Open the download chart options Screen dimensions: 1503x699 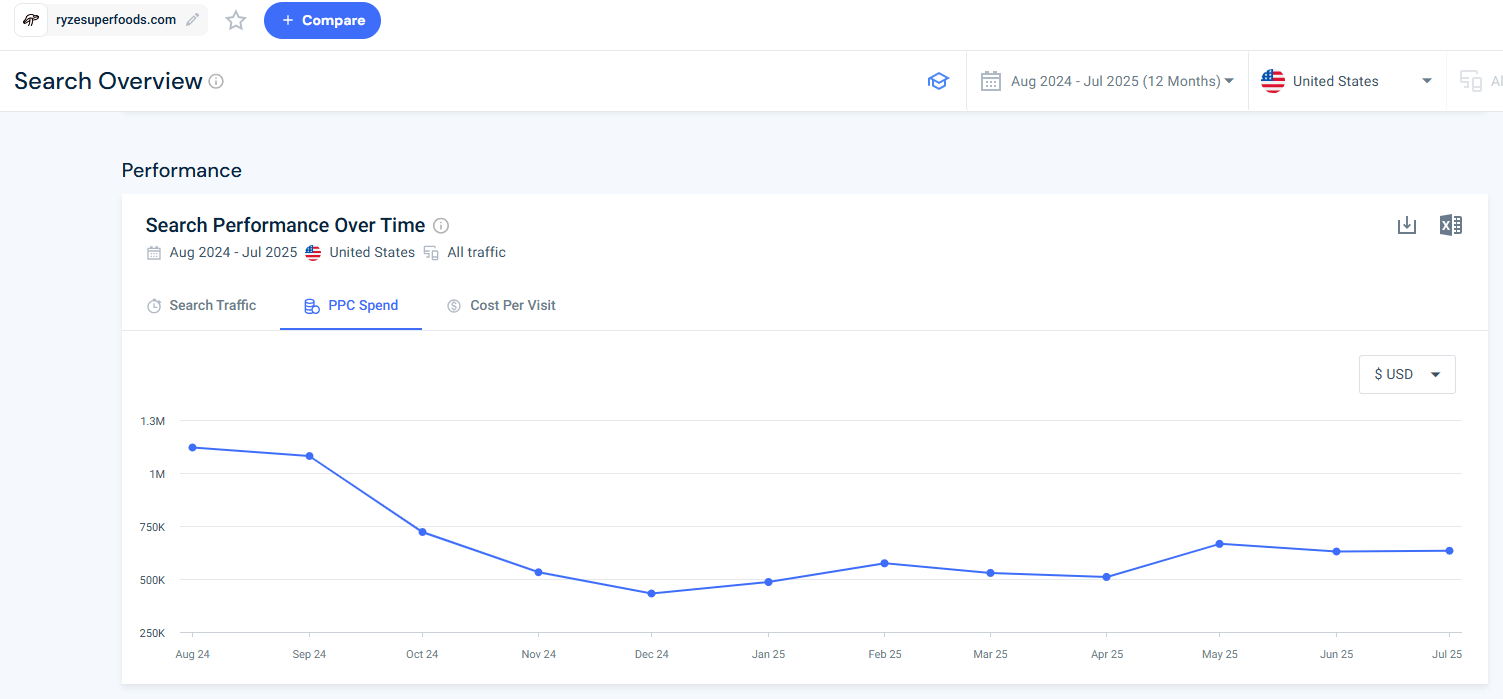[x=1406, y=225]
